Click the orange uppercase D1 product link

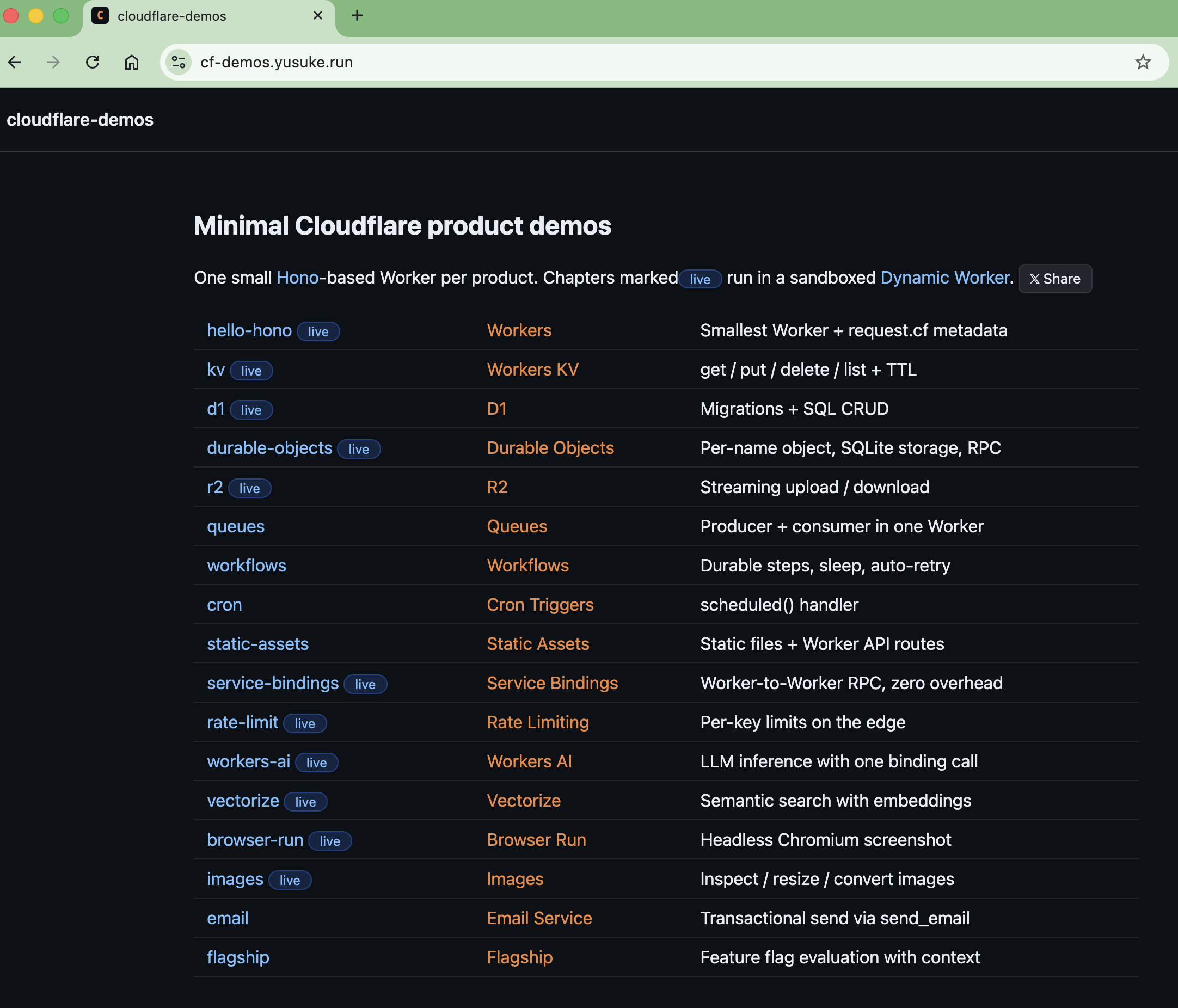pos(497,409)
